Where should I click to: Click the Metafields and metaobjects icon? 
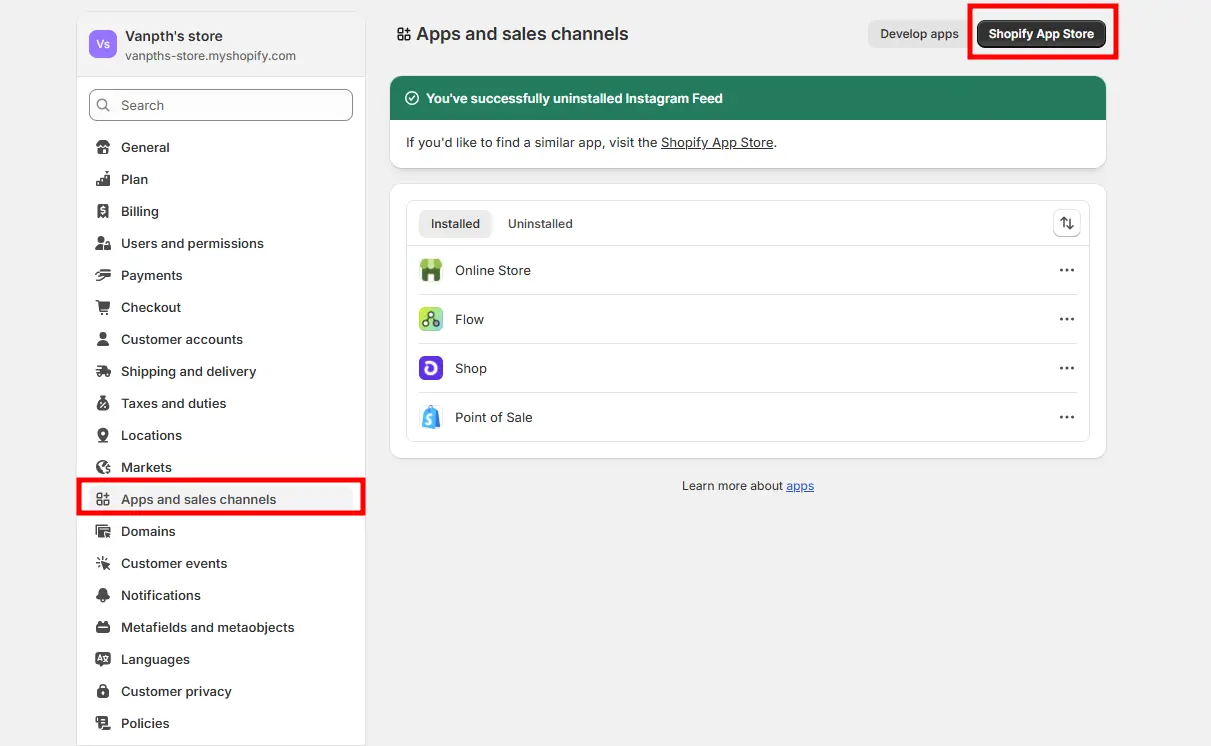(103, 627)
